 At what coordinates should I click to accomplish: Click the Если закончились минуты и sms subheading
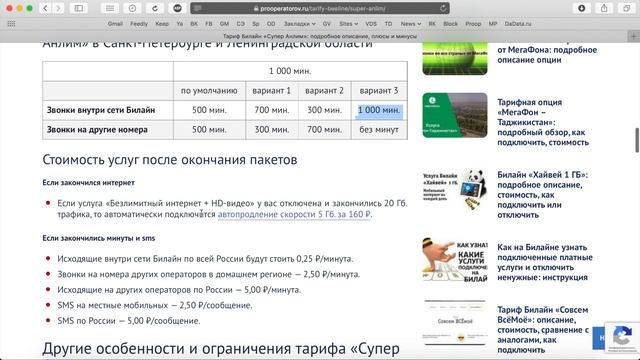pos(99,238)
